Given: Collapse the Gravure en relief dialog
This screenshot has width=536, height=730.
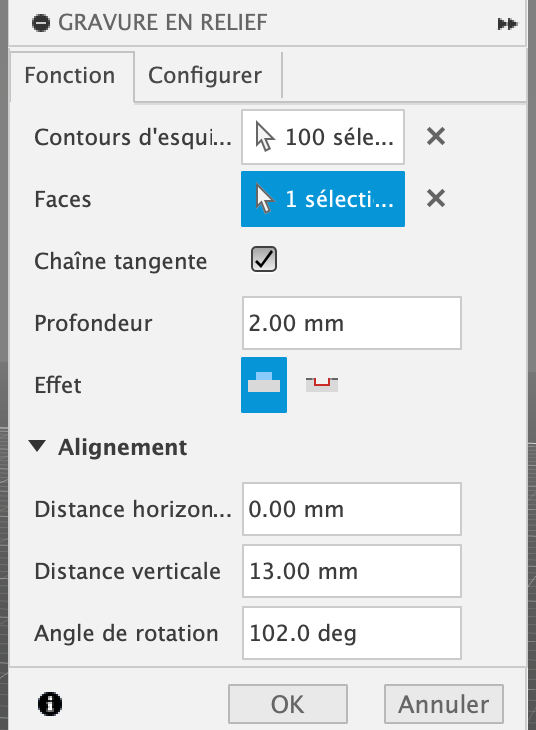Looking at the screenshot, I should click(x=41, y=23).
